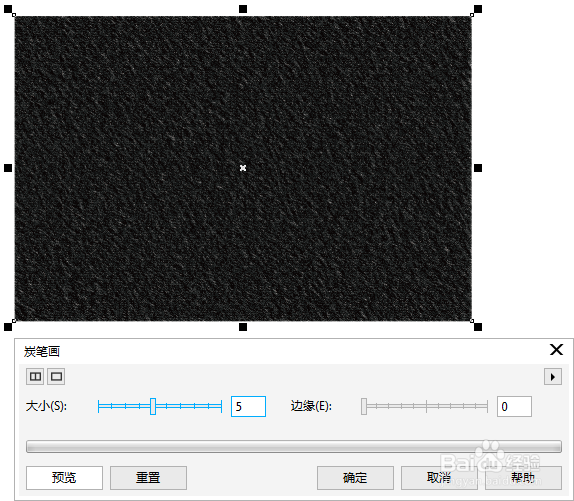Click the top-right corner selection handle
Image resolution: width=574 pixels, height=501 pixels.
coord(478,9)
